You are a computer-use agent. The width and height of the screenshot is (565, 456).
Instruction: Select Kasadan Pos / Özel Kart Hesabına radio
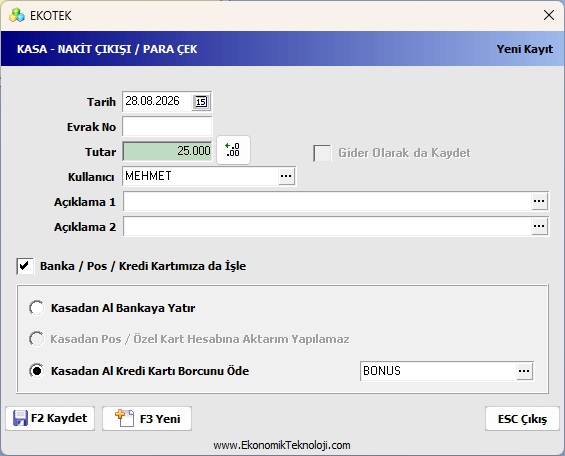[x=37, y=339]
